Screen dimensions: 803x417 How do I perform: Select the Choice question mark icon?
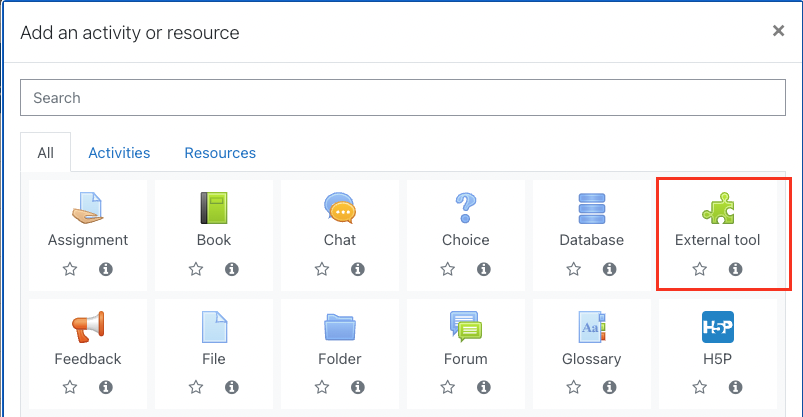tap(466, 208)
